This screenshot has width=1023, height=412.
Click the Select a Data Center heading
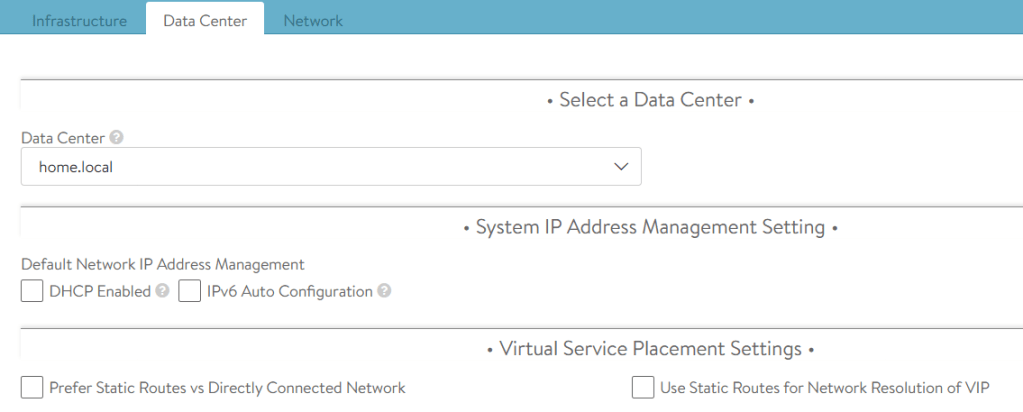tap(650, 100)
